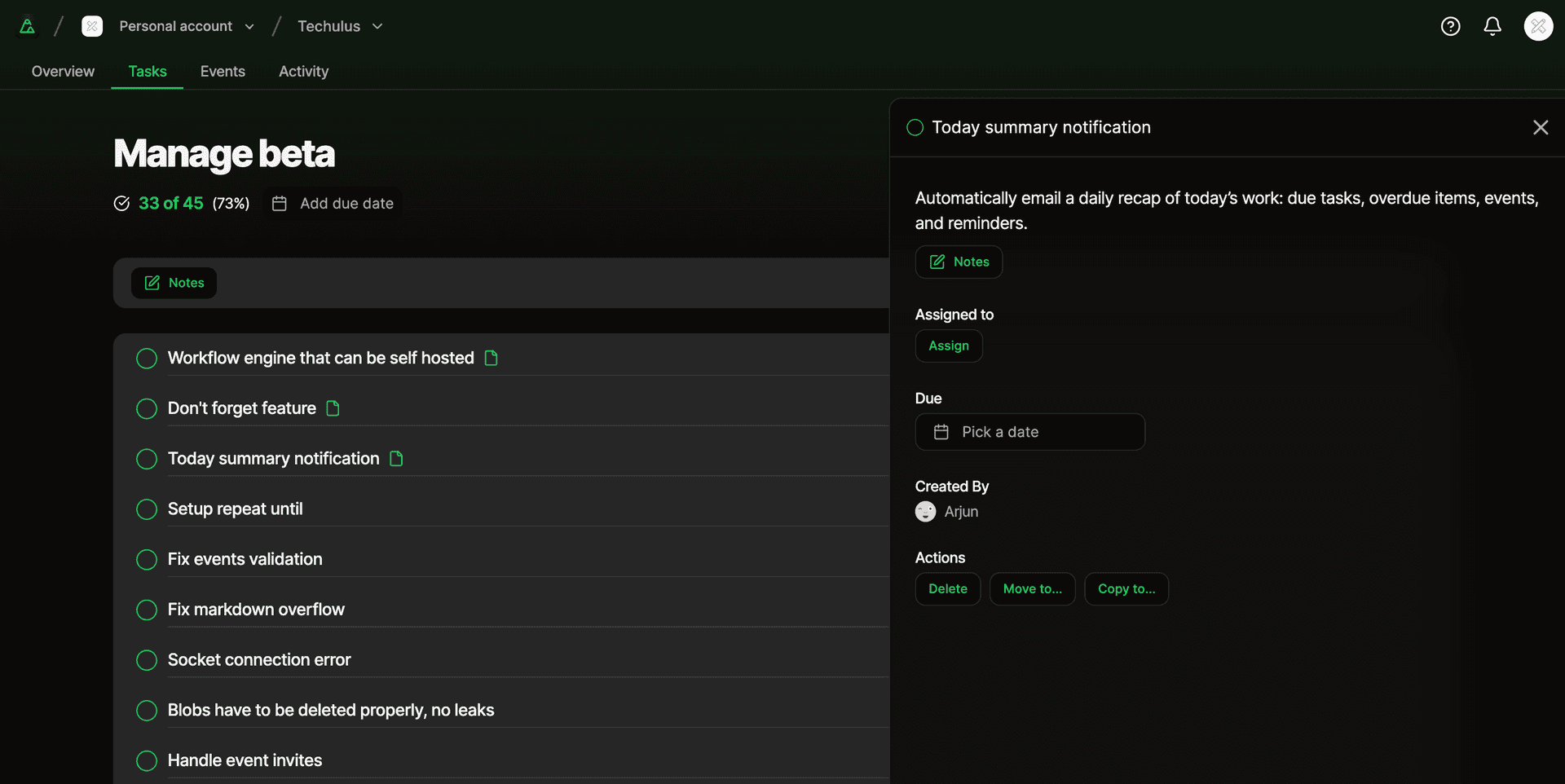Screen dimensions: 1565x784
Task: Click the app logo in the breadcrumb
Action: [27, 26]
